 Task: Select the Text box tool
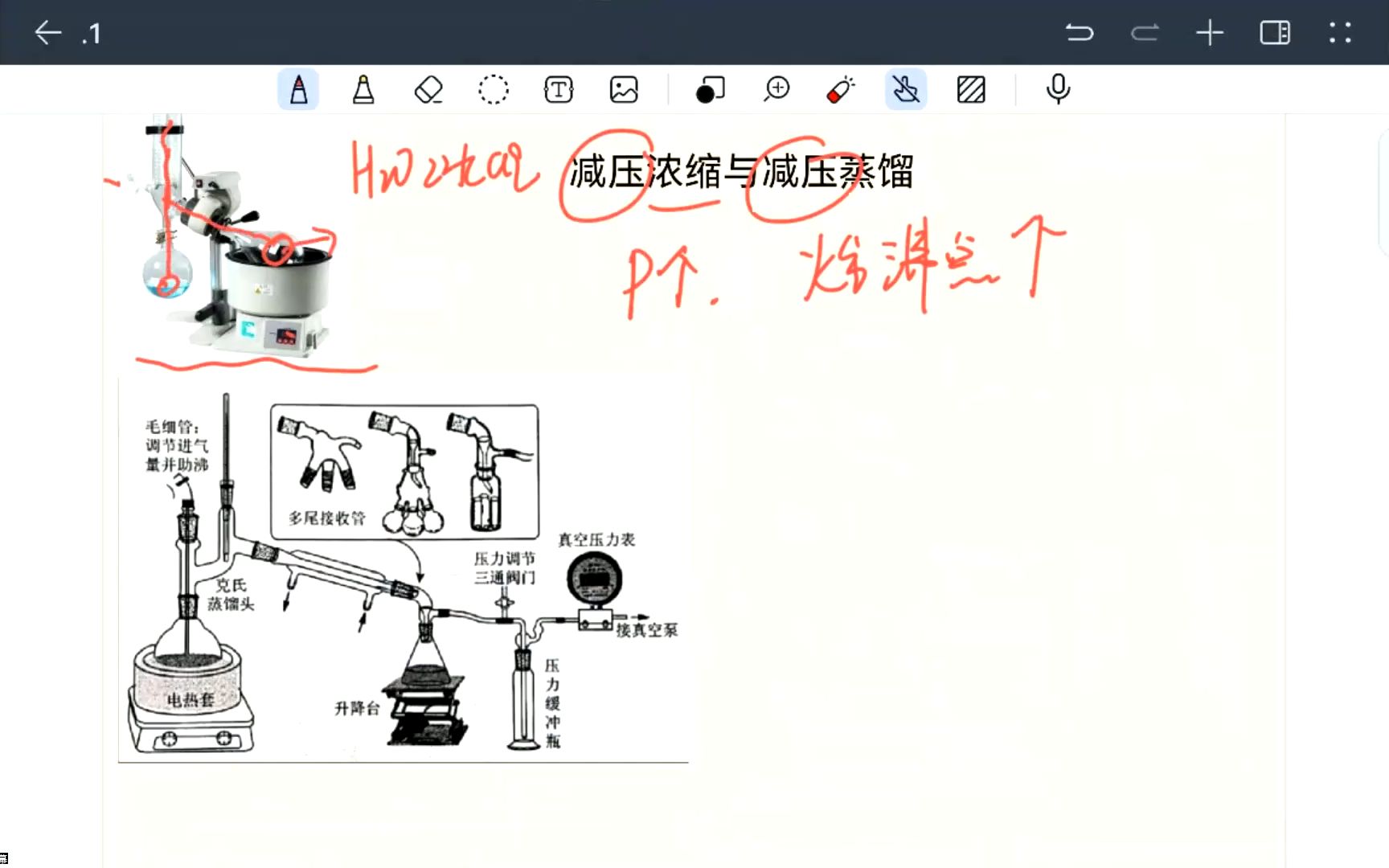tap(559, 89)
